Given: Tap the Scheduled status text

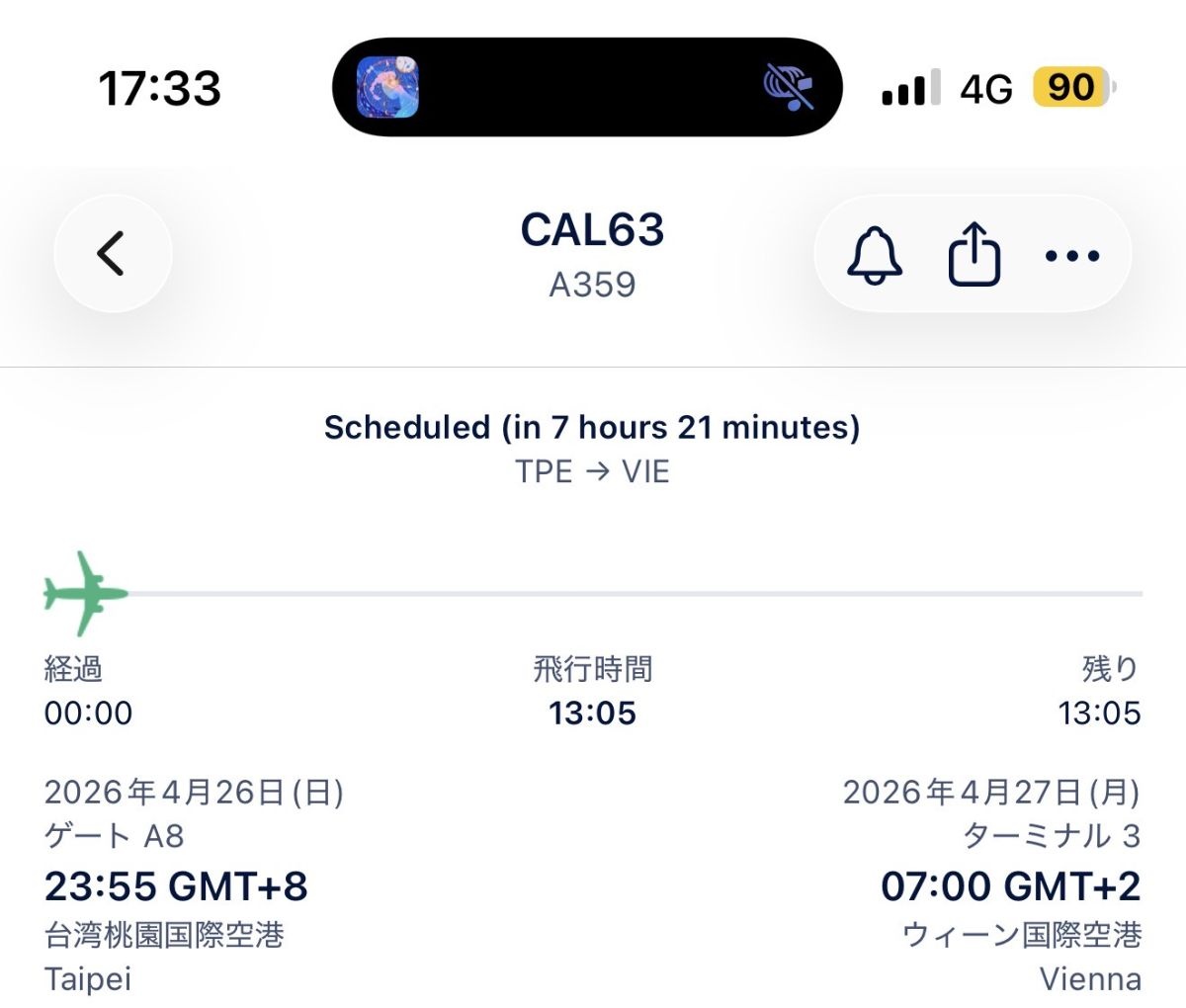Looking at the screenshot, I should pos(592,427).
